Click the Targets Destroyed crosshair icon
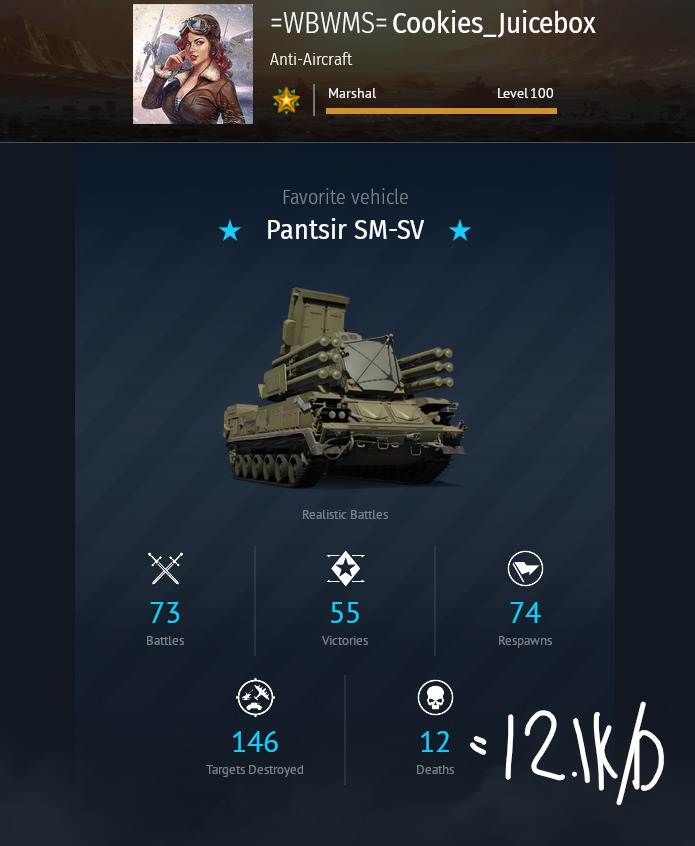This screenshot has height=846, width=695. tap(255, 698)
